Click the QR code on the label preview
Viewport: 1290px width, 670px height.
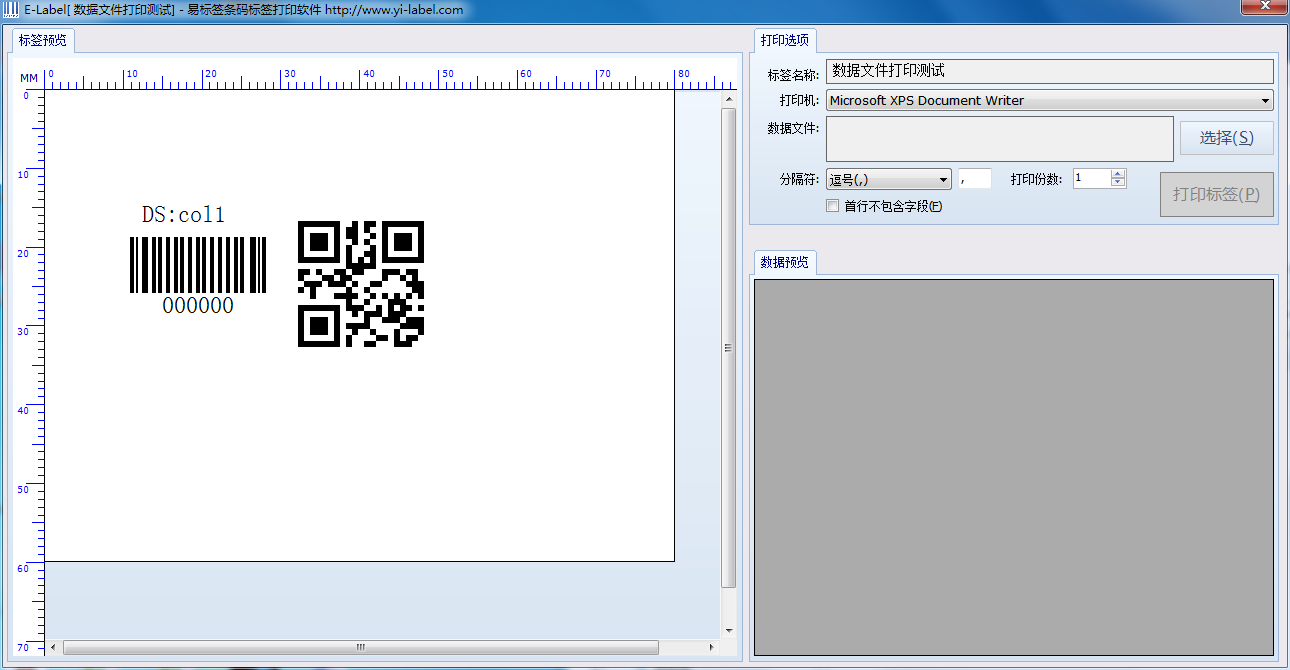coord(361,284)
